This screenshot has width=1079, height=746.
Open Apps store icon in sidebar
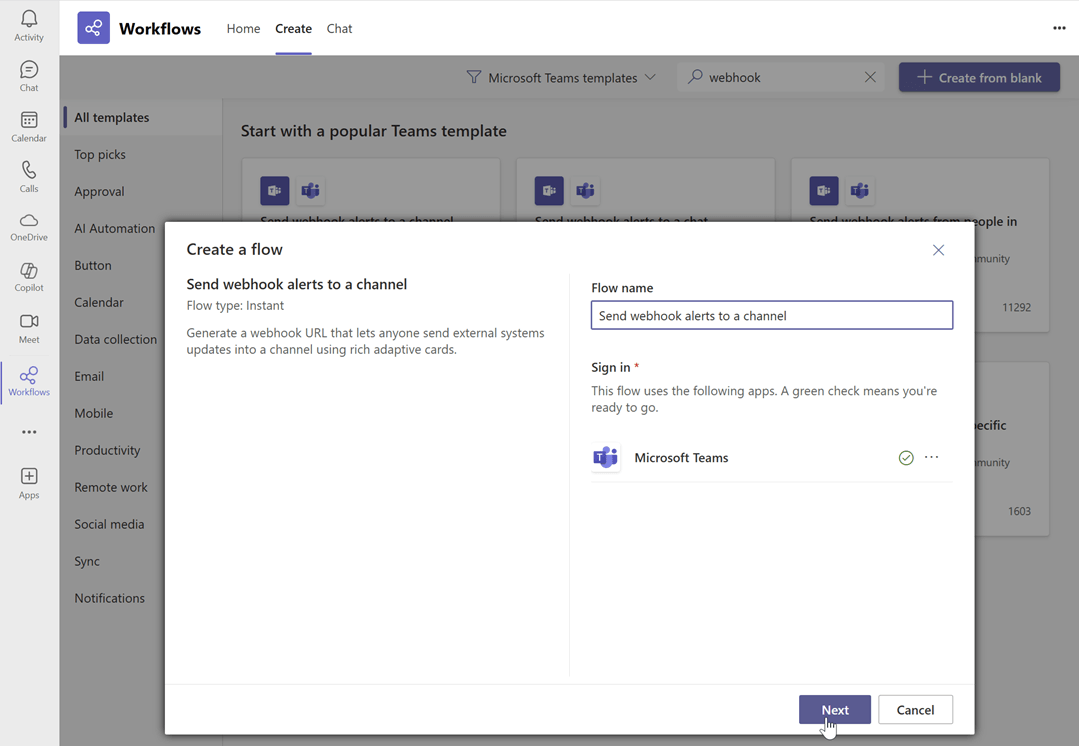(29, 483)
